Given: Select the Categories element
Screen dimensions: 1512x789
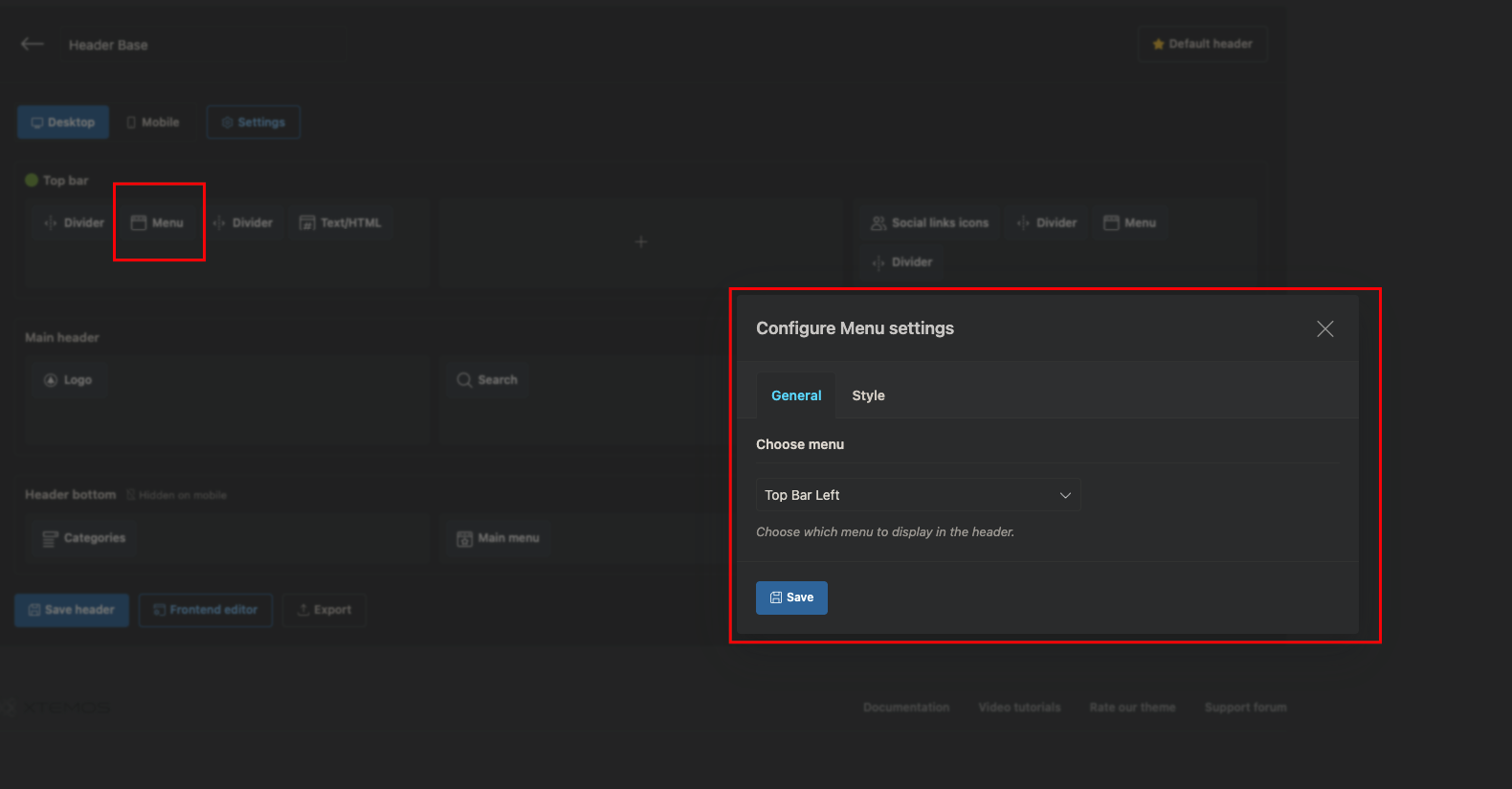Looking at the screenshot, I should pos(84,538).
